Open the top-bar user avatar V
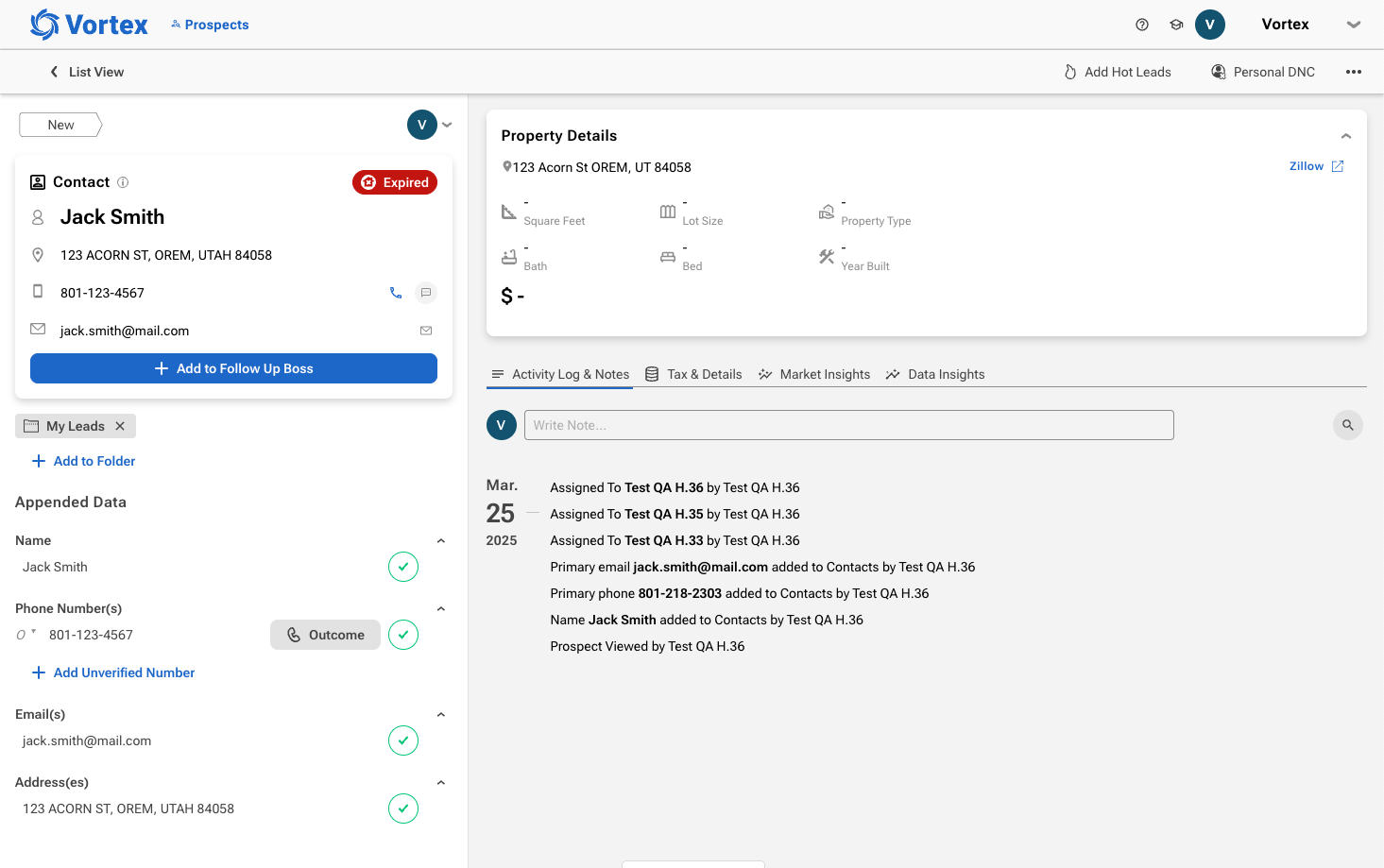This screenshot has width=1384, height=868. pos(1210,25)
